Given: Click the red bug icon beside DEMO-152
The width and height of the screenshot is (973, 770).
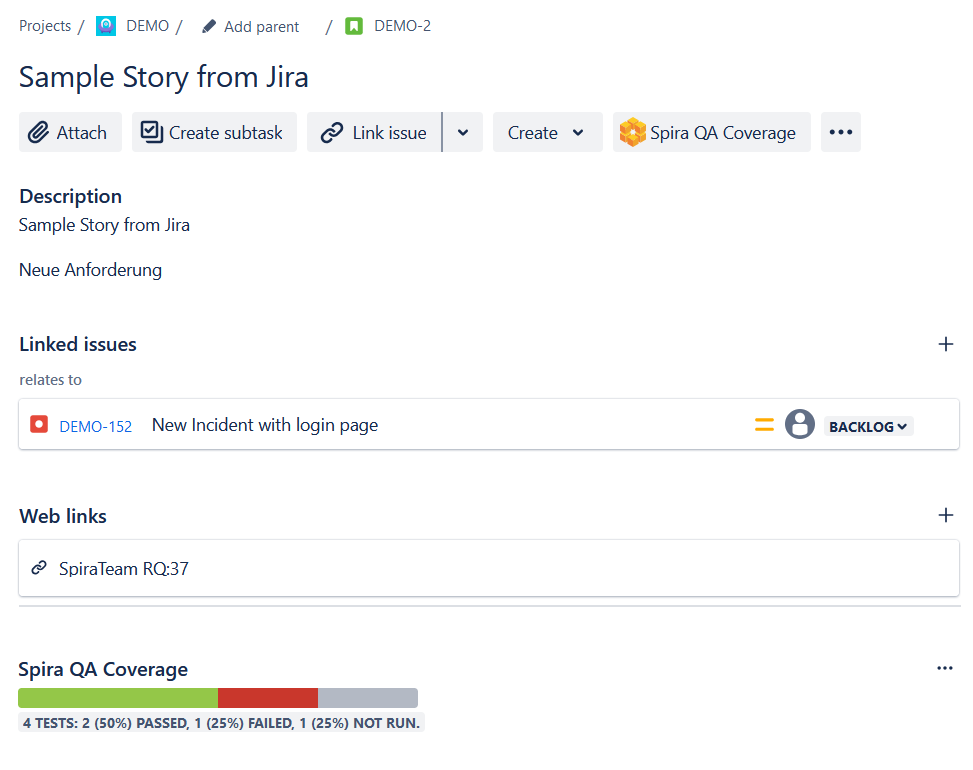Looking at the screenshot, I should click(x=39, y=425).
